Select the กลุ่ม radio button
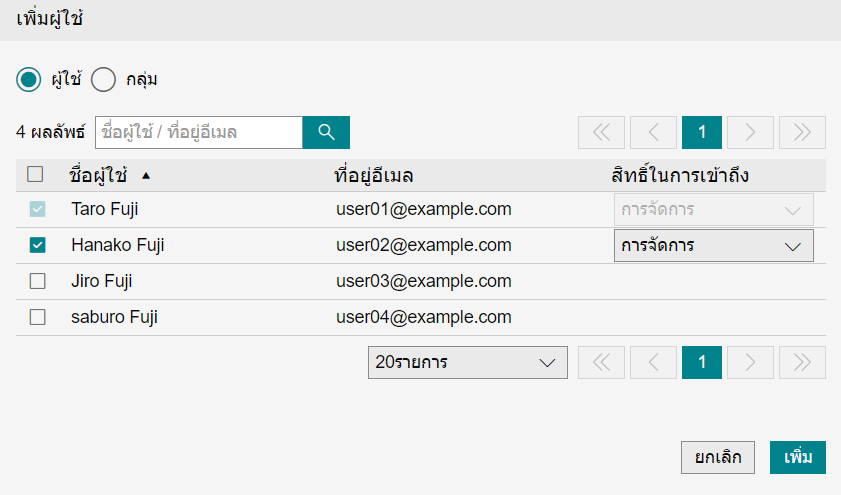Screen dimensions: 841x495 tap(104, 79)
